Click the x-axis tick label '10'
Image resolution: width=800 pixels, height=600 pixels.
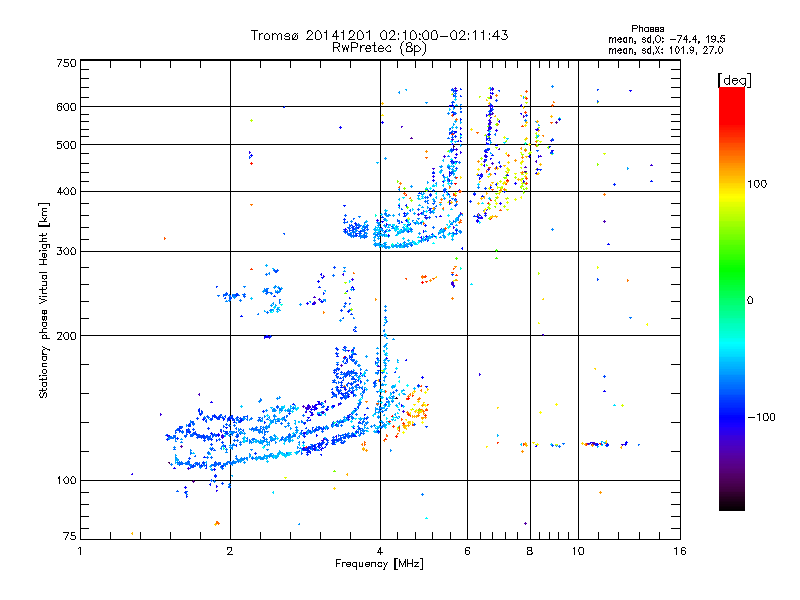coord(578,551)
